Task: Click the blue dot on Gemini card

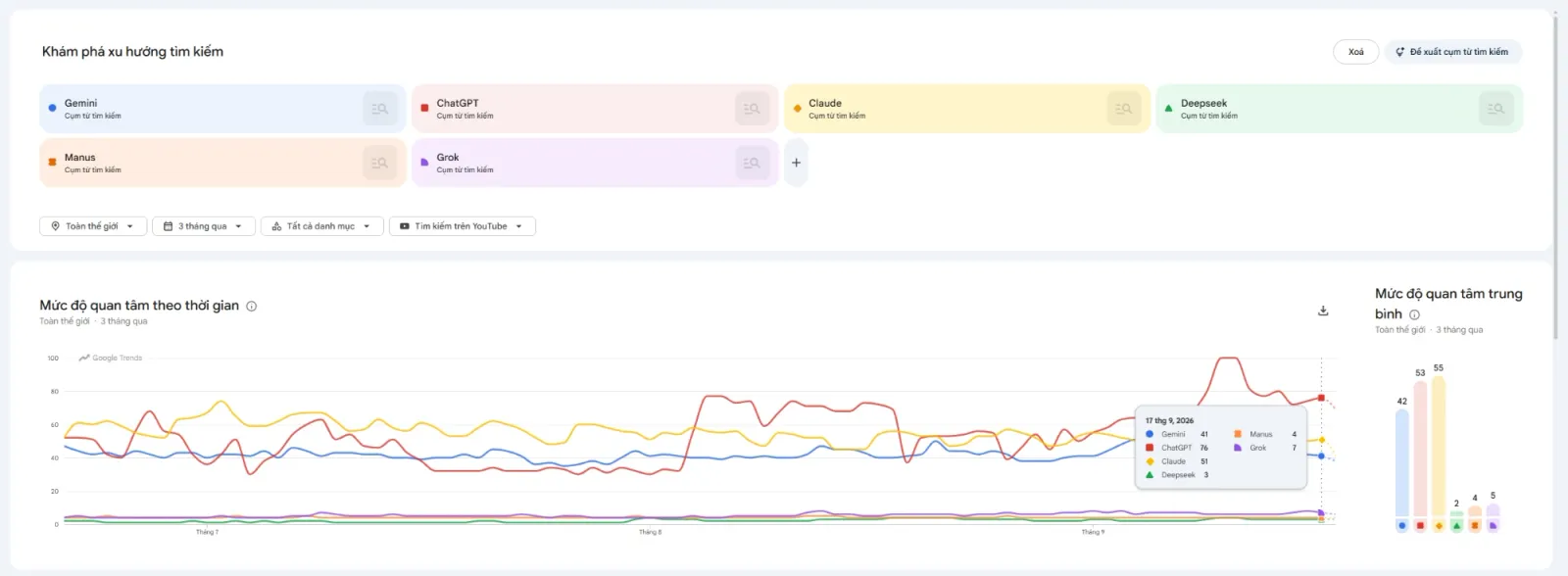Action: 52,109
